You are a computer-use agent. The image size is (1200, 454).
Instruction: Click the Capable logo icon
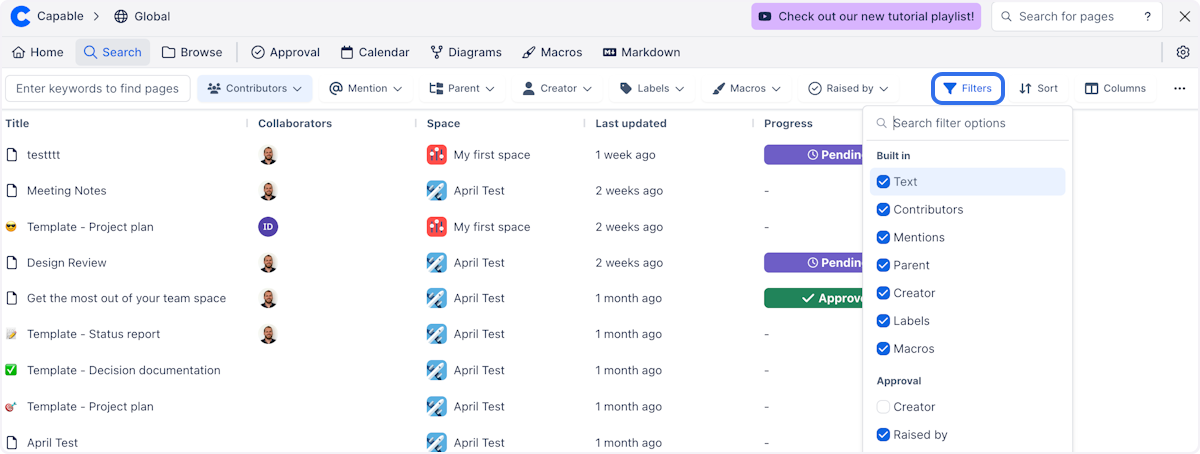point(20,16)
